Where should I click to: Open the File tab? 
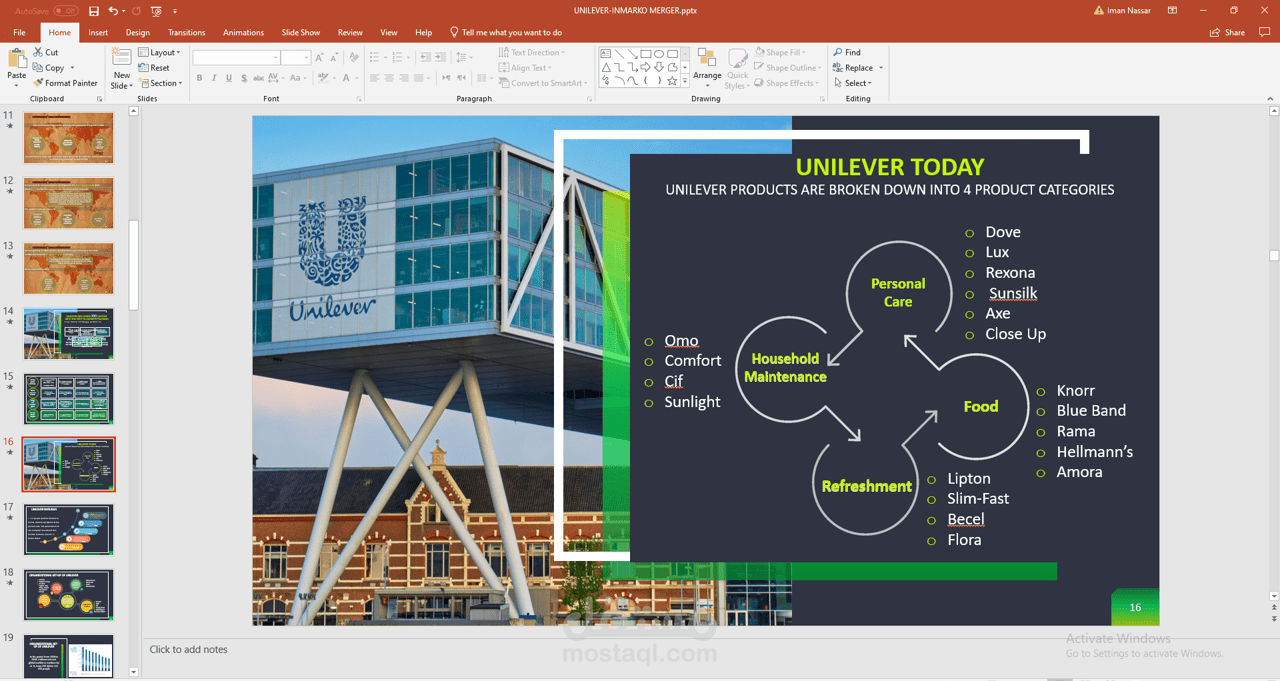(19, 32)
